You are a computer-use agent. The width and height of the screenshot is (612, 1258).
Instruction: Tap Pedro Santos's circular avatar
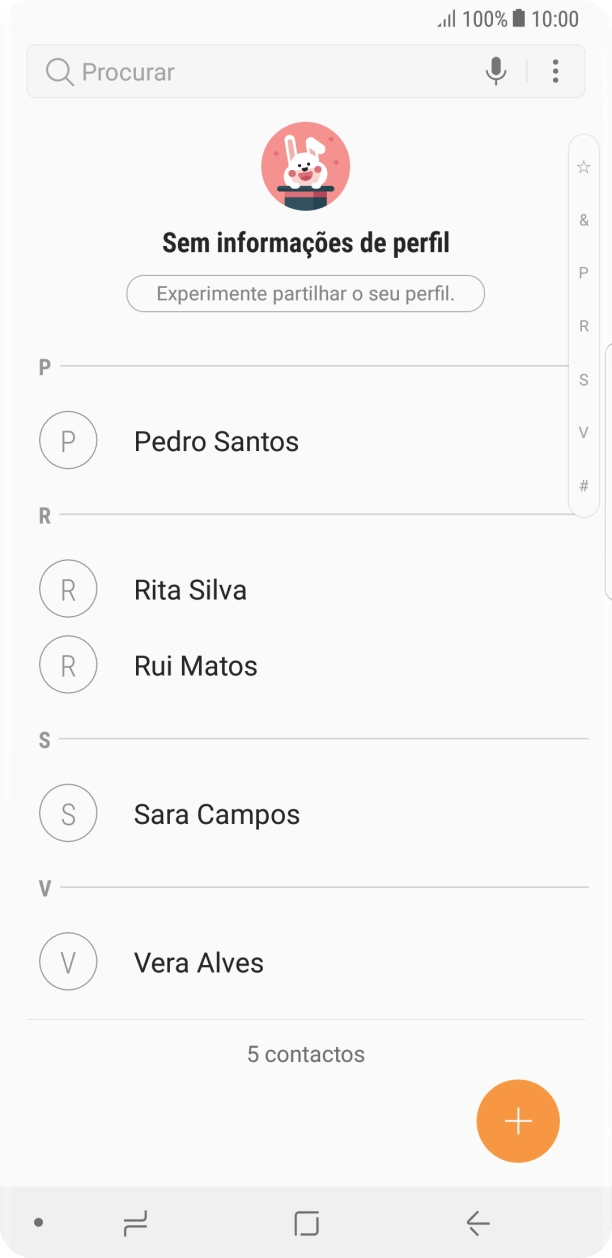pyautogui.click(x=68, y=440)
